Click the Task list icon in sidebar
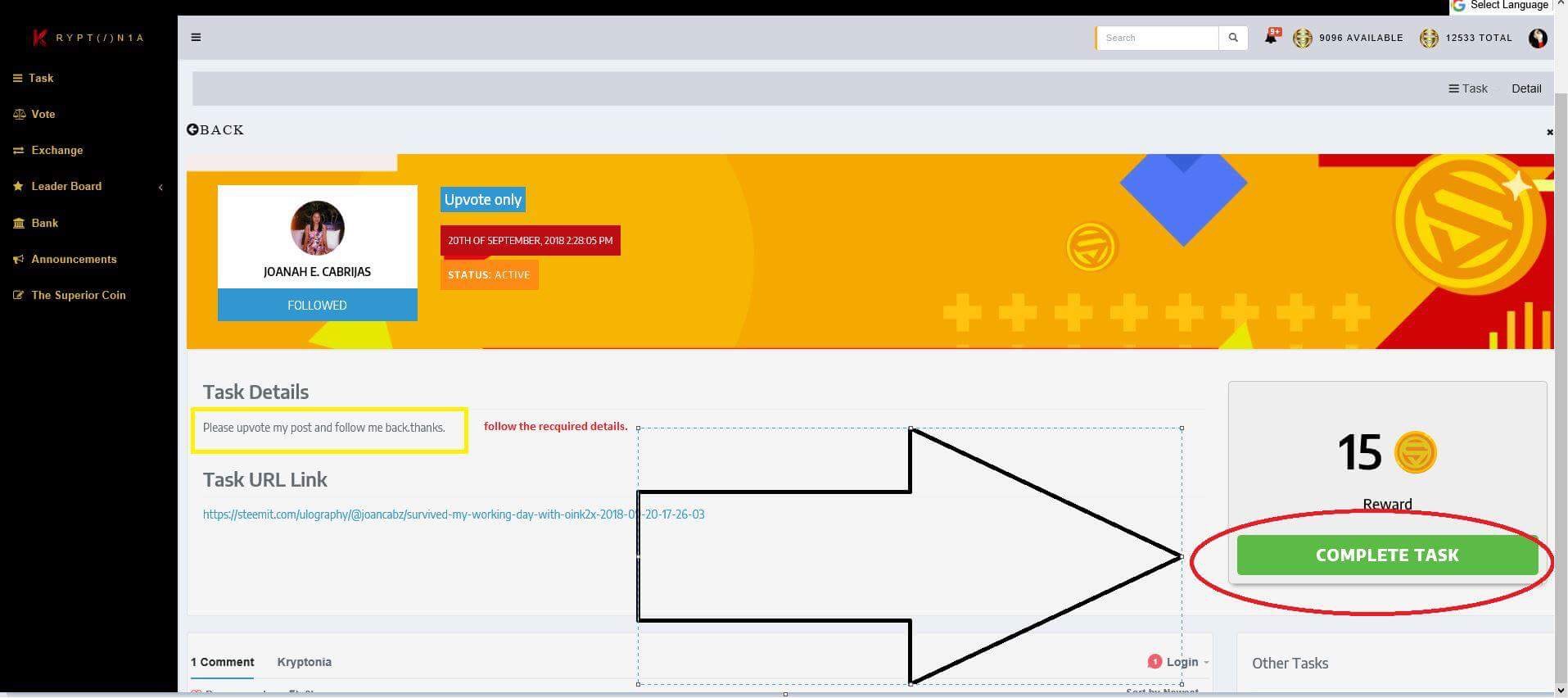The width and height of the screenshot is (1568, 698). pos(17,79)
